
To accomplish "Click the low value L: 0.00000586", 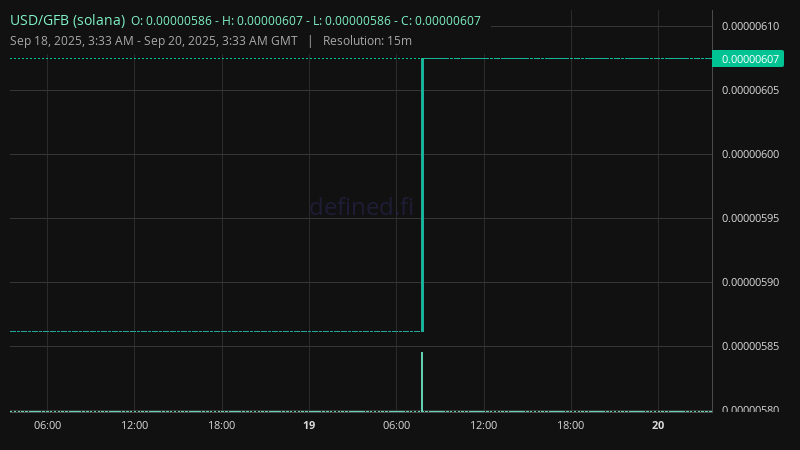I will coord(352,21).
